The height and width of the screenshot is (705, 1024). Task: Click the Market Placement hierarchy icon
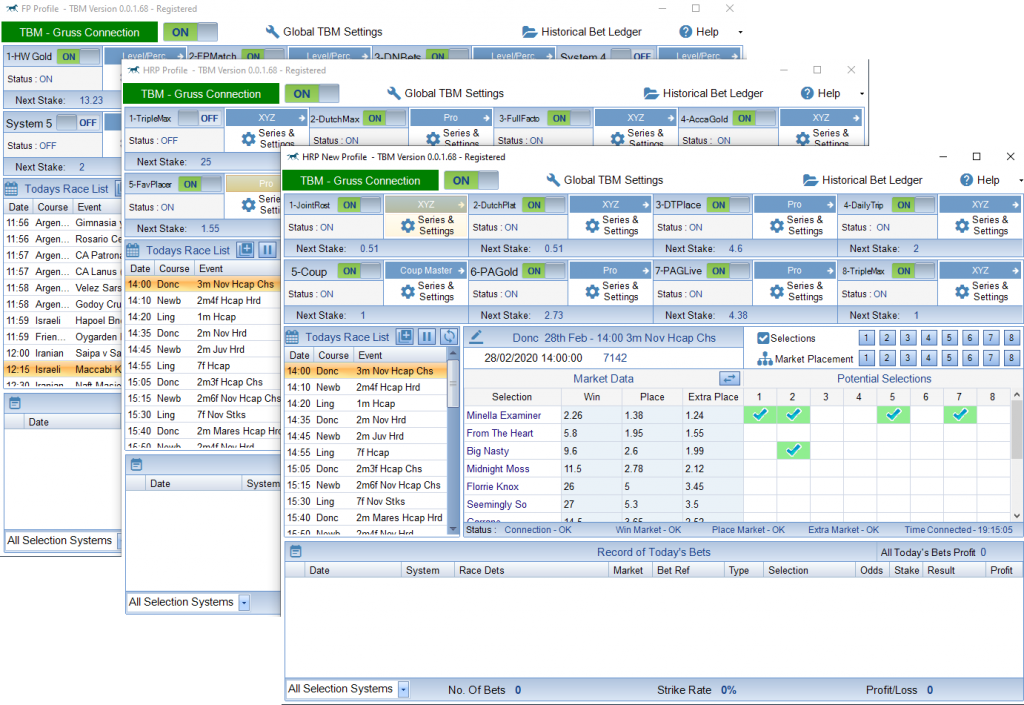[x=765, y=359]
